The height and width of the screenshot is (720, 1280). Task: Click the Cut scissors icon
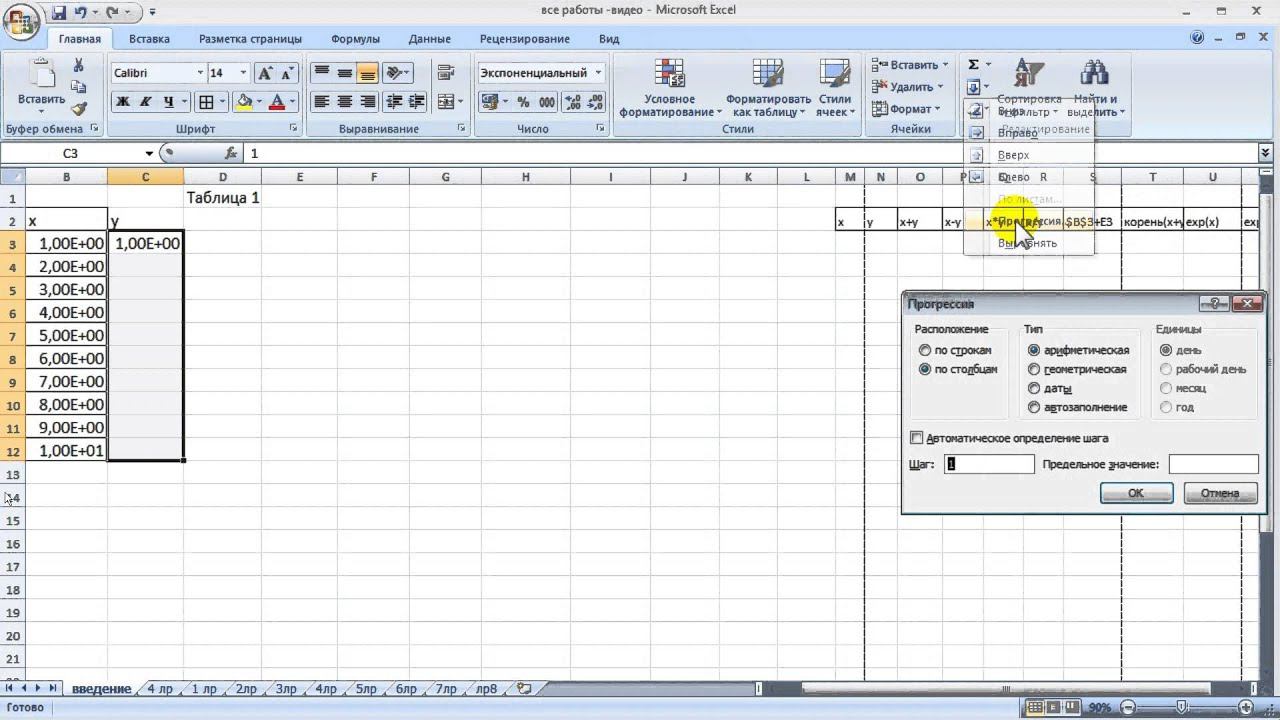(x=79, y=65)
